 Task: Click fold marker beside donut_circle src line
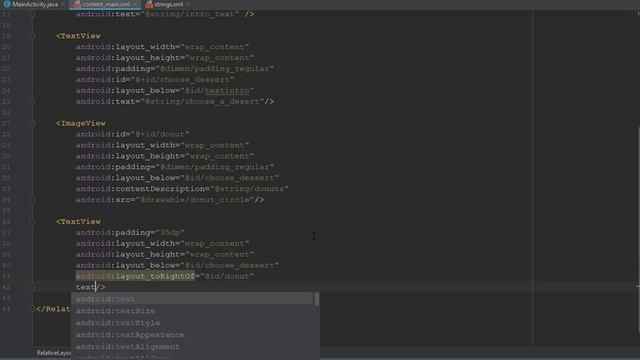point(32,200)
